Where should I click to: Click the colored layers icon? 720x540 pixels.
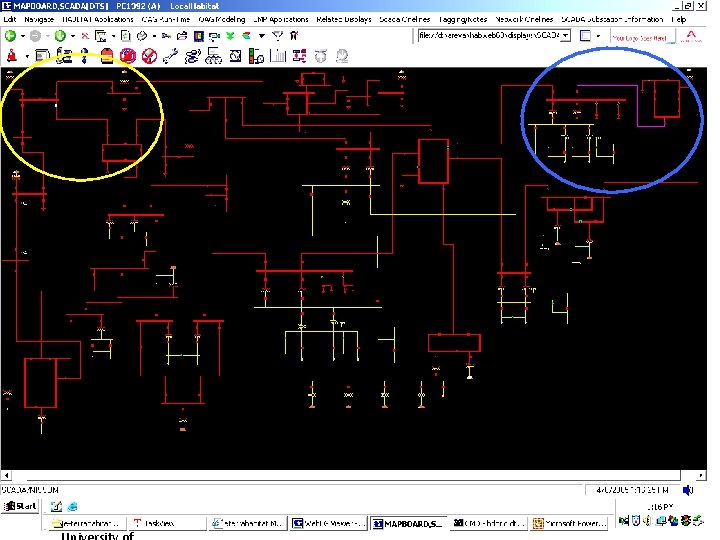(x=246, y=36)
